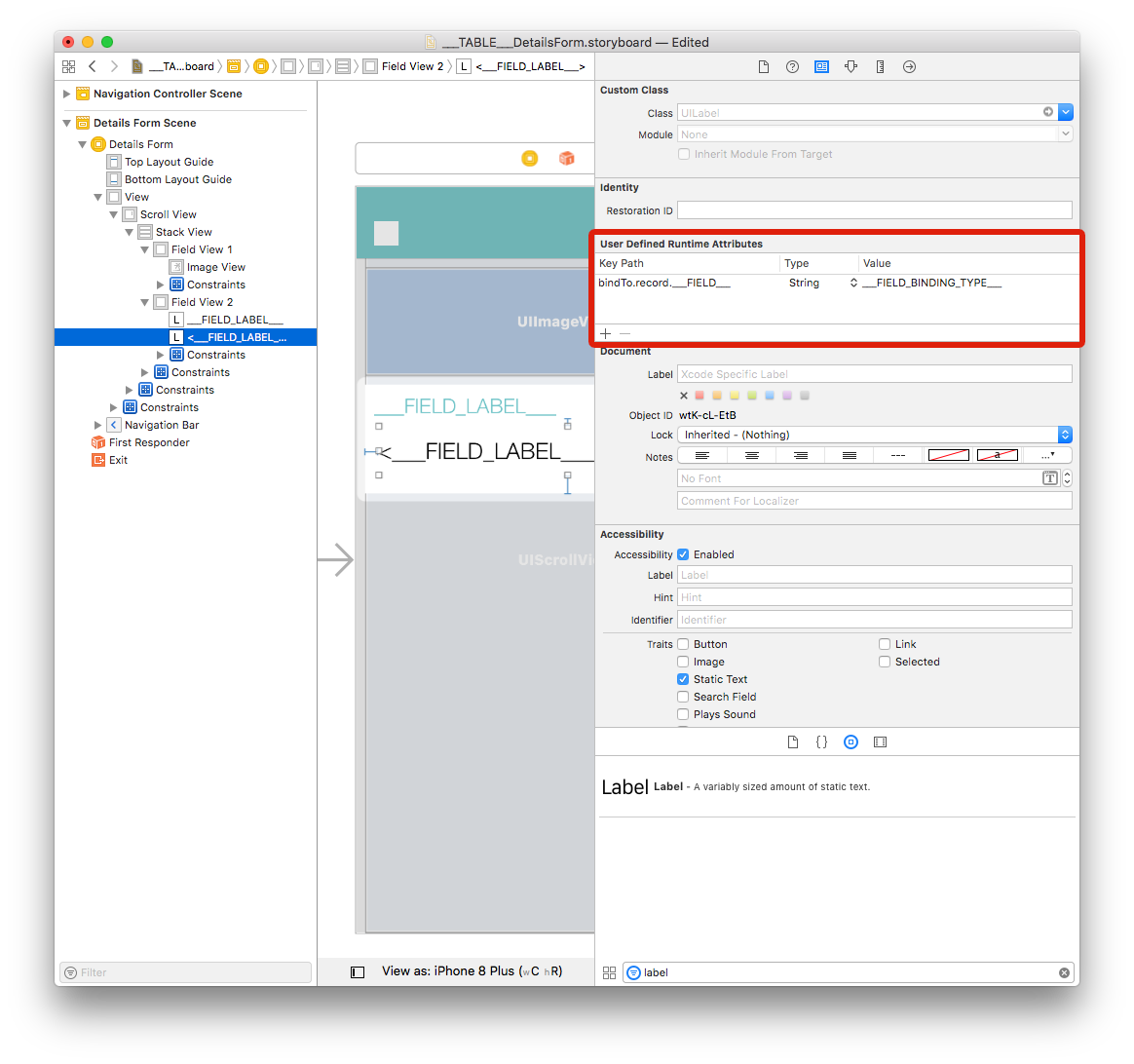Viewport: 1134px width, 1064px height.
Task: Clear the library filter text
Action: point(1064,972)
